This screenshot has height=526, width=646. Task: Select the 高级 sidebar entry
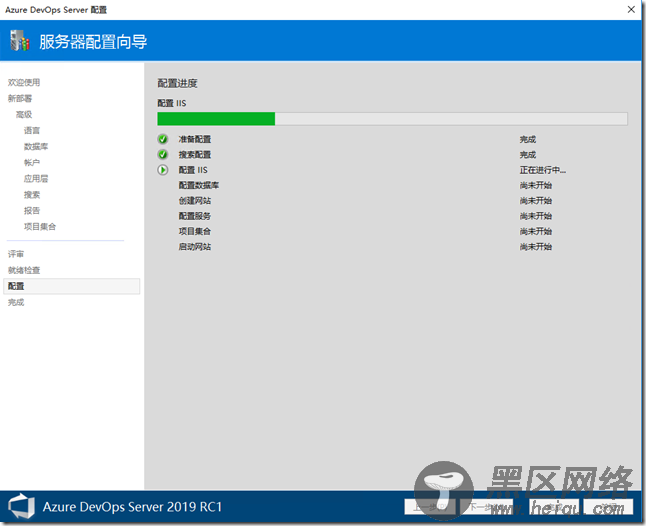[24, 115]
